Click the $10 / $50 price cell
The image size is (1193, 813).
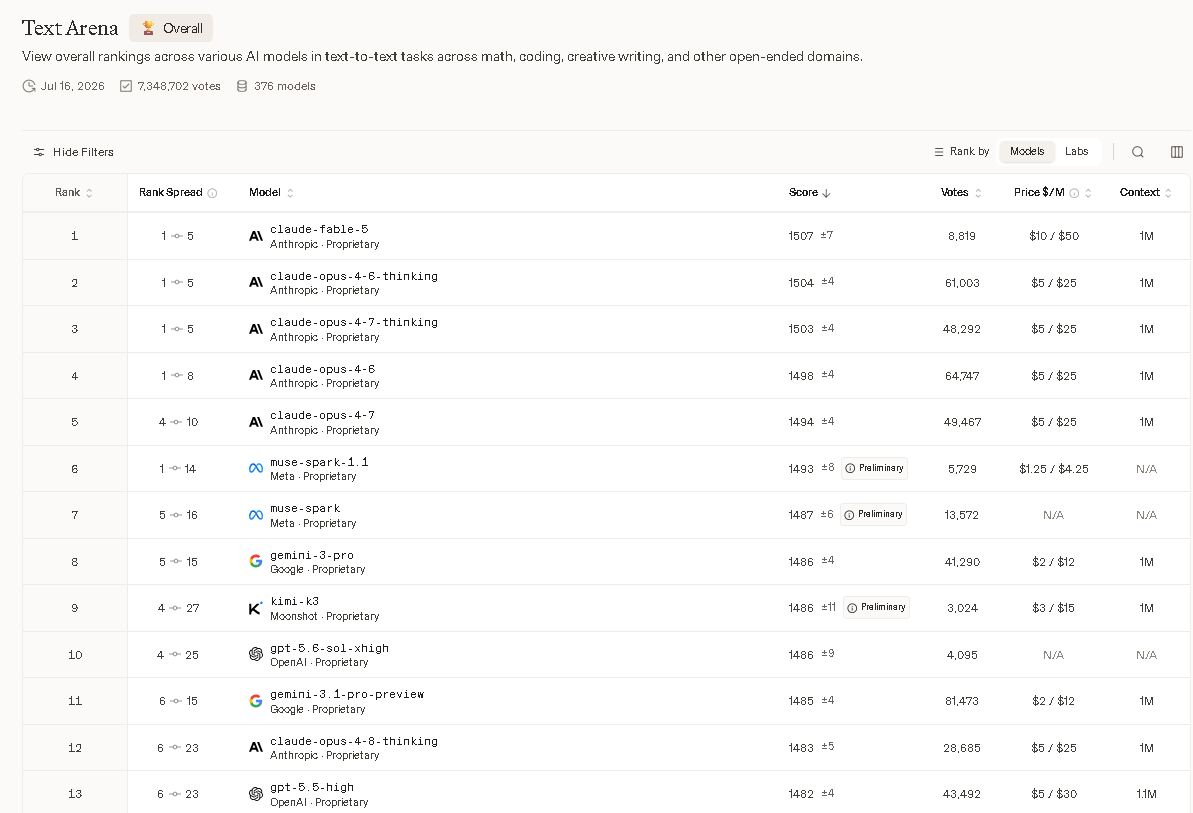pos(1054,237)
